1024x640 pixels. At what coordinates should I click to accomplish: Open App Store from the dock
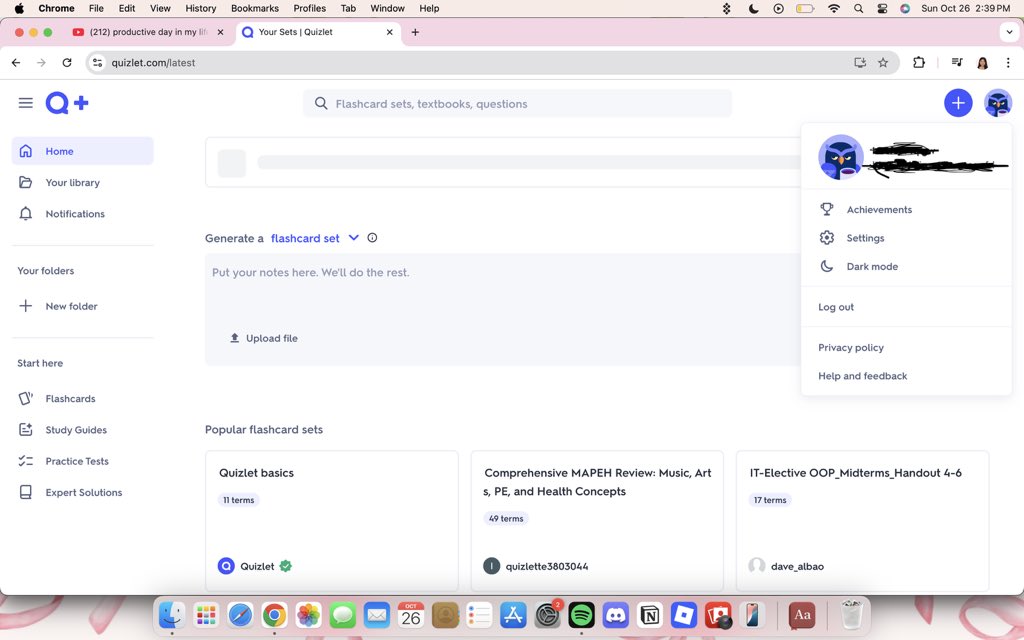(513, 615)
